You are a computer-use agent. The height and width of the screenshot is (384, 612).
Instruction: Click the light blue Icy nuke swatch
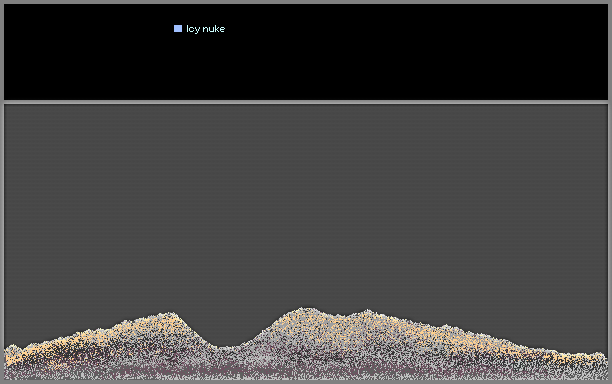(x=178, y=28)
